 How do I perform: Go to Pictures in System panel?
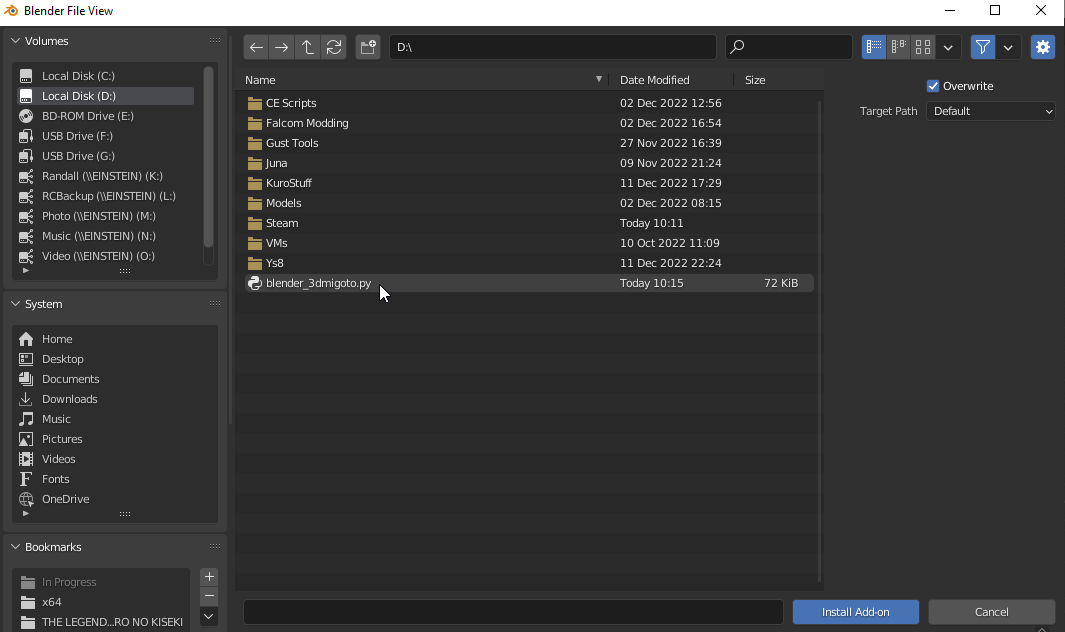[114, 439]
